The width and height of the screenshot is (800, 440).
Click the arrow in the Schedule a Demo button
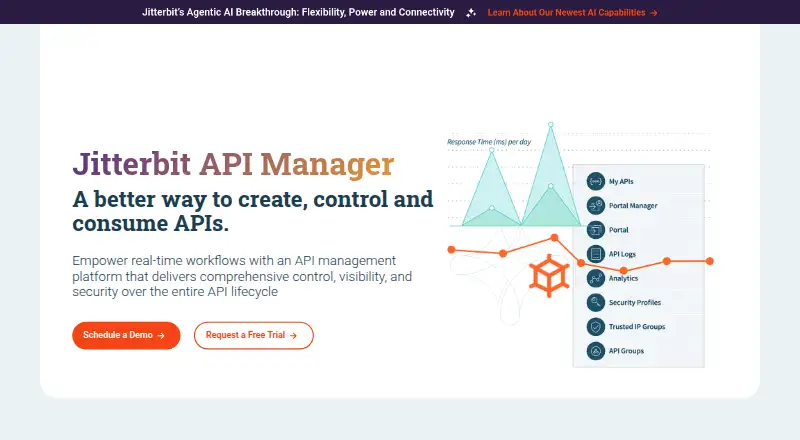161,335
